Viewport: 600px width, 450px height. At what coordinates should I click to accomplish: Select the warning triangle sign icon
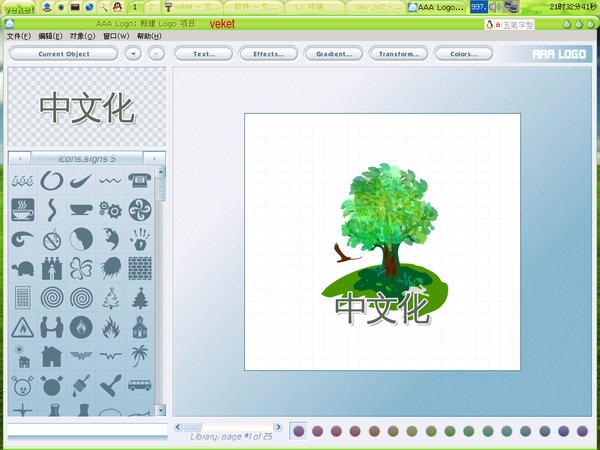point(22,327)
